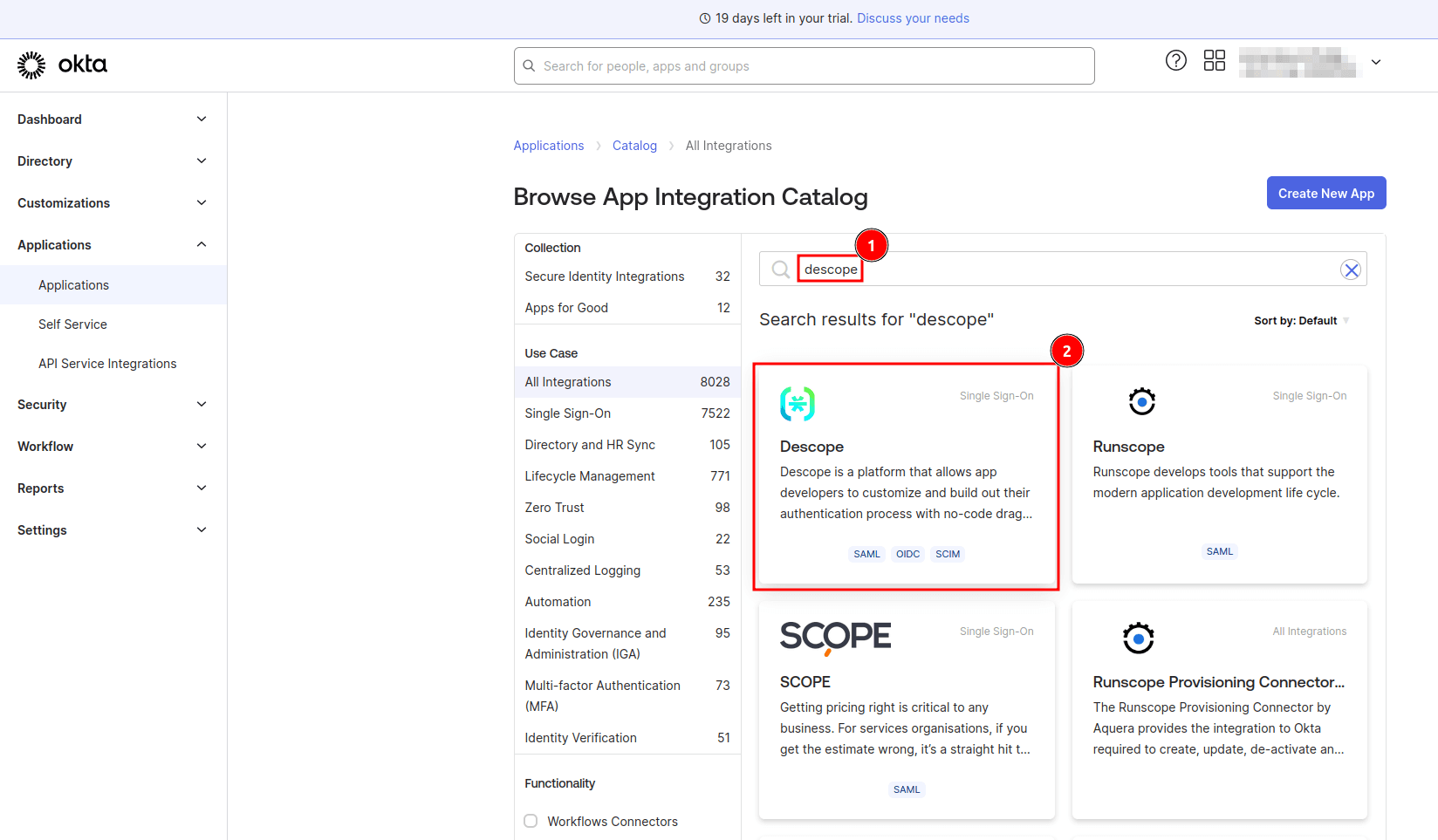Enable the Workflows Connectors checkbox
Image resolution: width=1438 pixels, height=840 pixels.
531,821
